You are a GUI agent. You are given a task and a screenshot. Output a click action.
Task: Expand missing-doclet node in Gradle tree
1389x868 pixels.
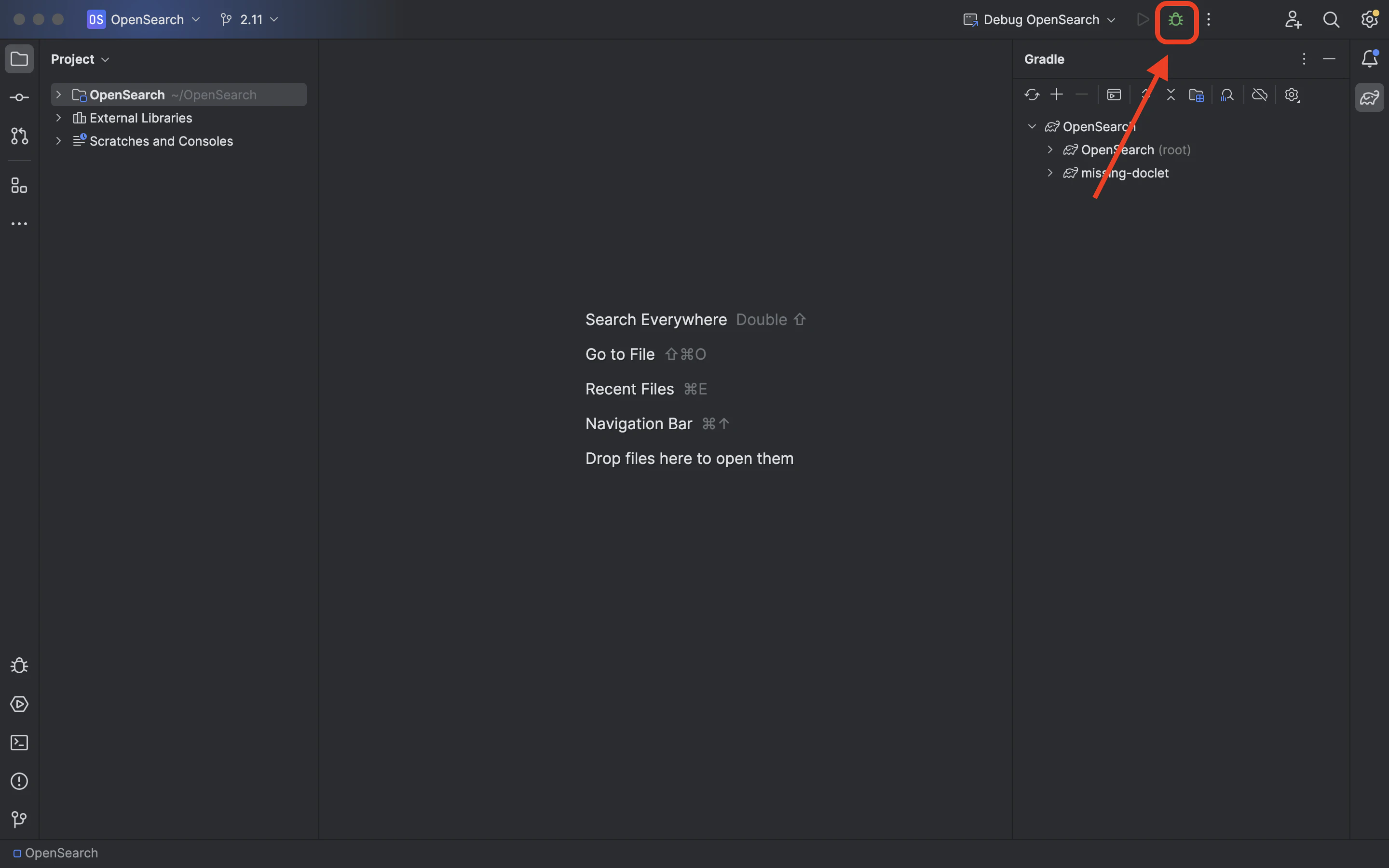pos(1050,173)
